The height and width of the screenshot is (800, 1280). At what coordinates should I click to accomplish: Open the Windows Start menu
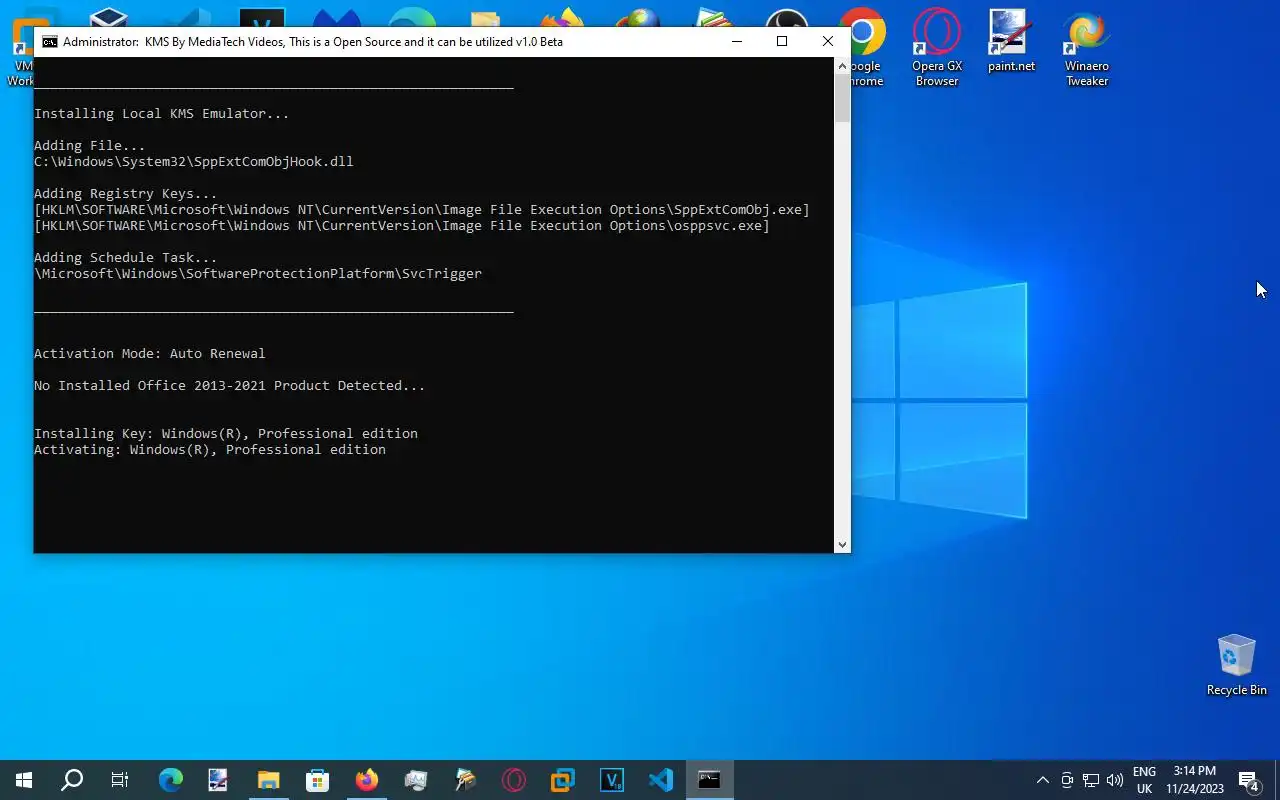[x=24, y=780]
